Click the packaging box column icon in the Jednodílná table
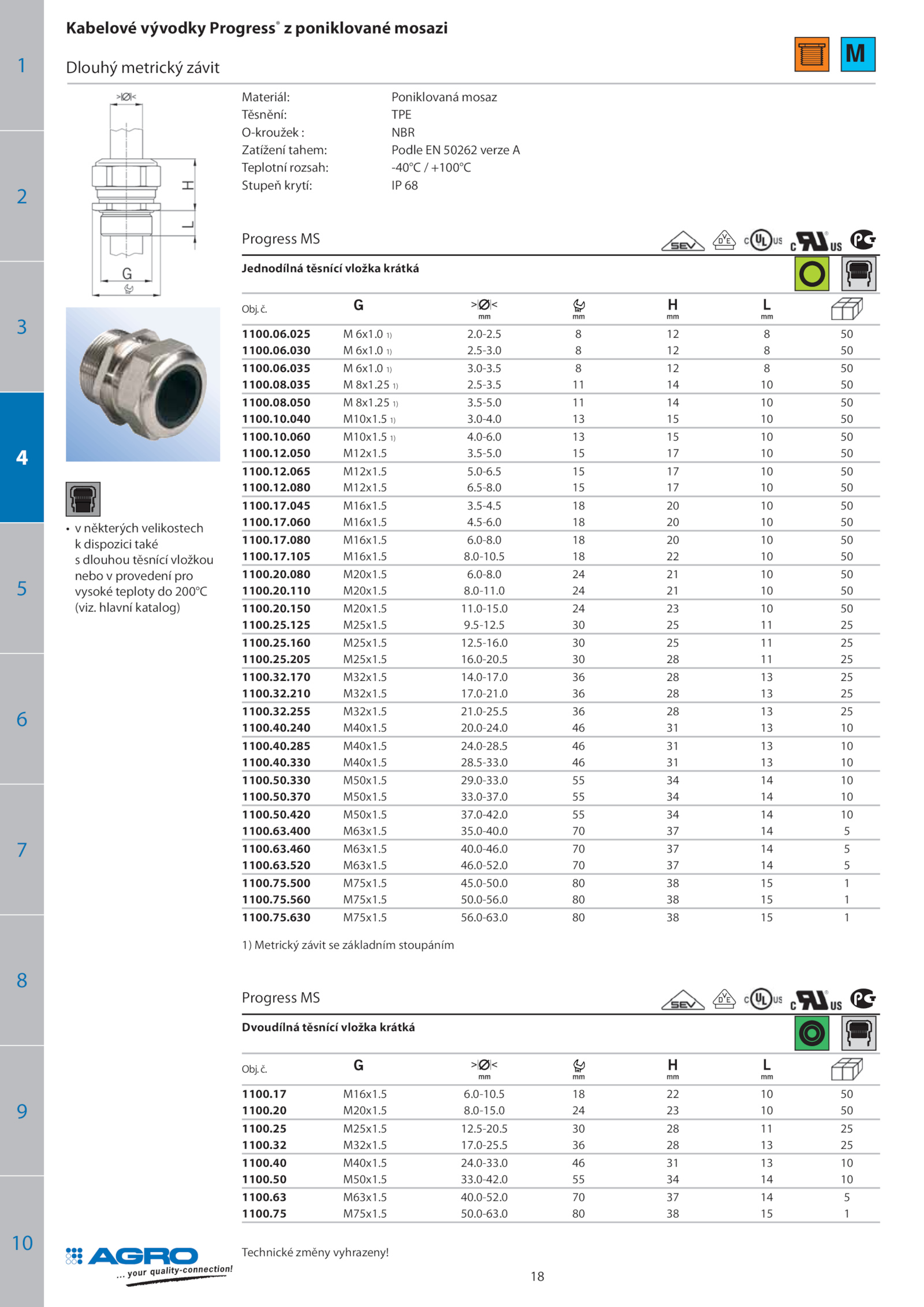This screenshot has height=1307, width=924. click(847, 308)
